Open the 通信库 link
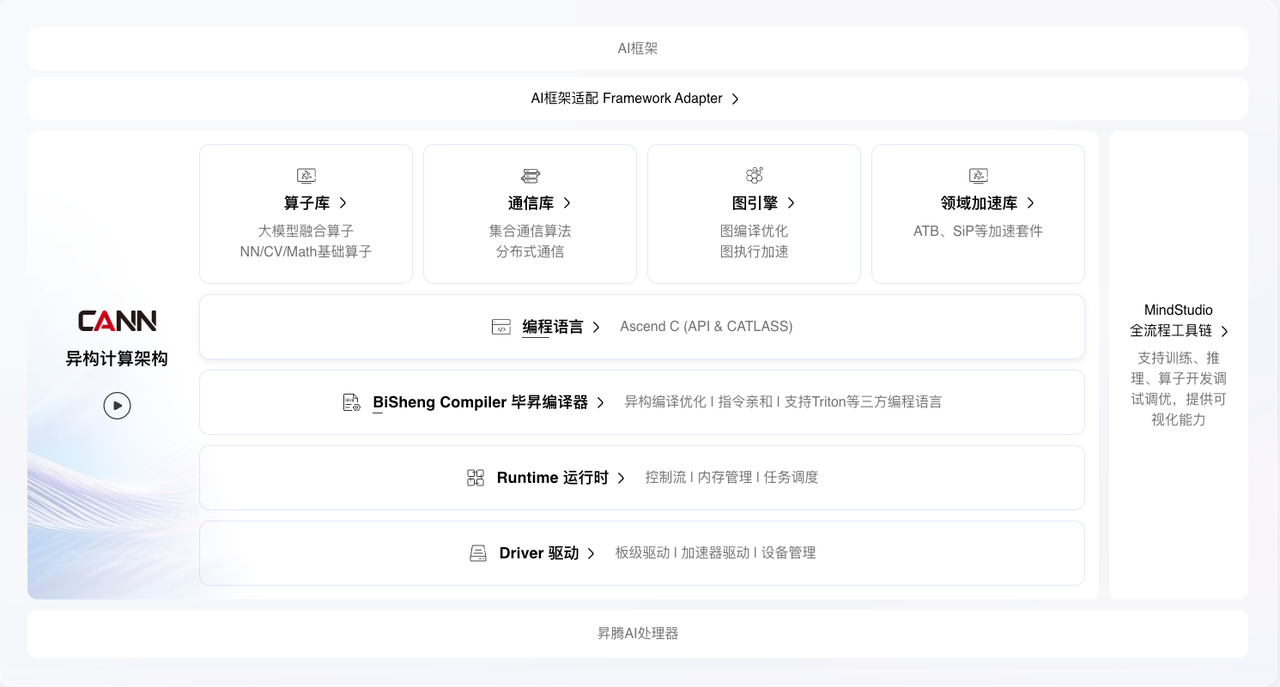The image size is (1280, 687). (x=531, y=203)
